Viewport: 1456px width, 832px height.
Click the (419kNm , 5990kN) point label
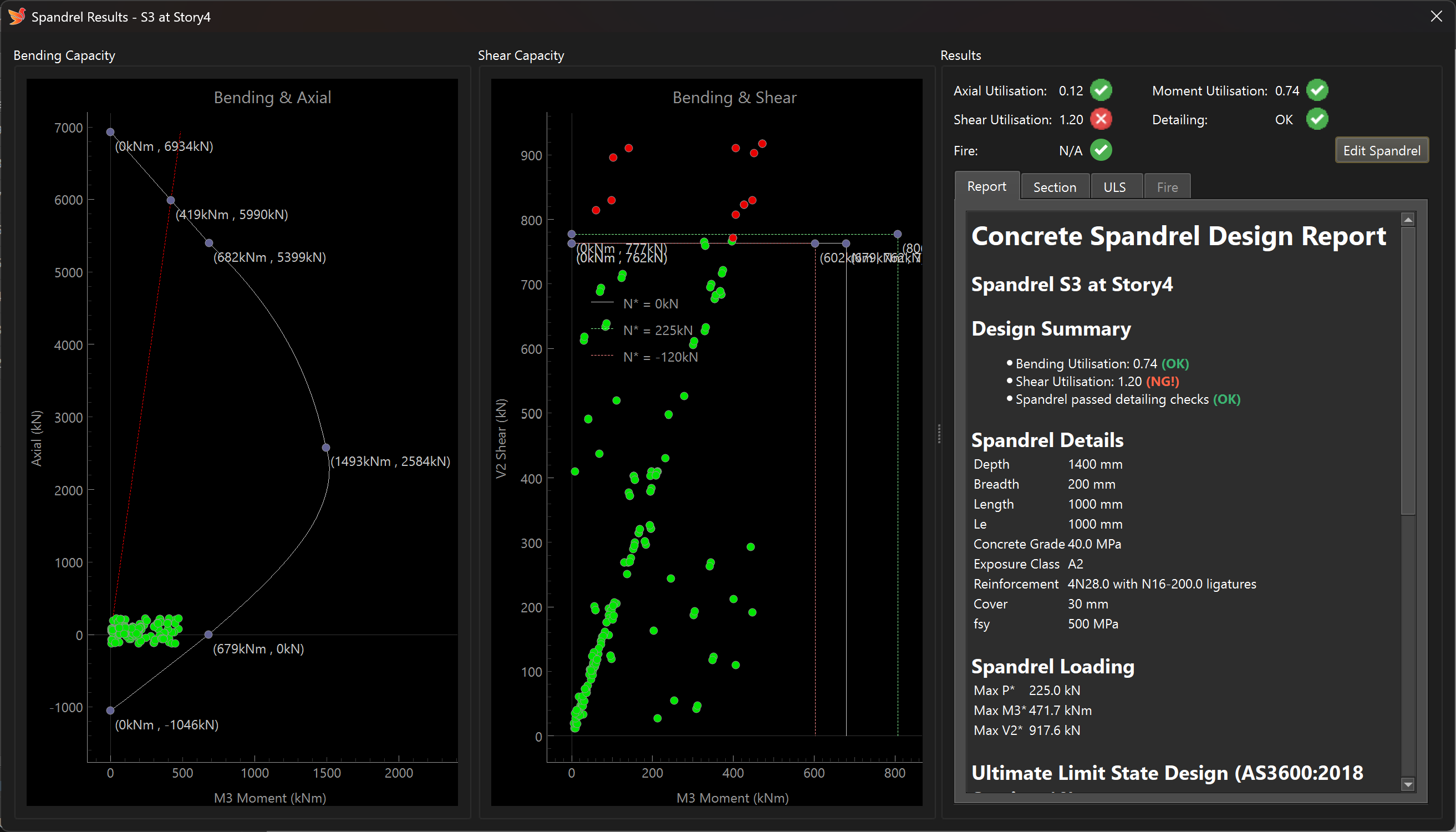tap(231, 214)
